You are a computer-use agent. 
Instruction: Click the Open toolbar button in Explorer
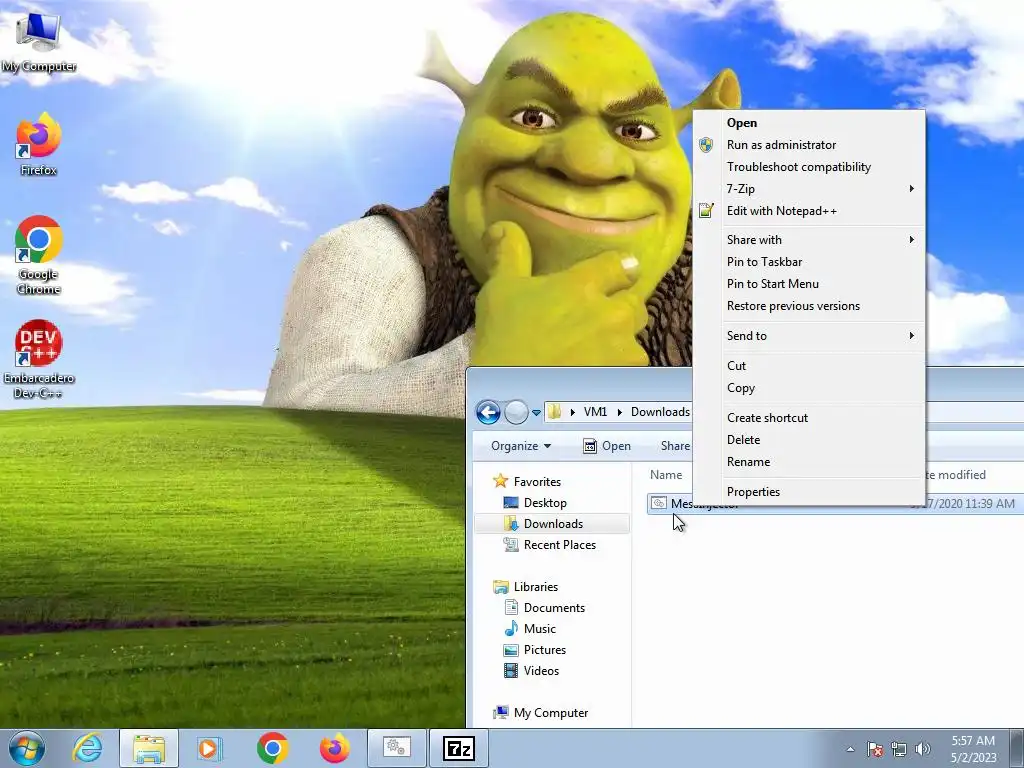(607, 445)
